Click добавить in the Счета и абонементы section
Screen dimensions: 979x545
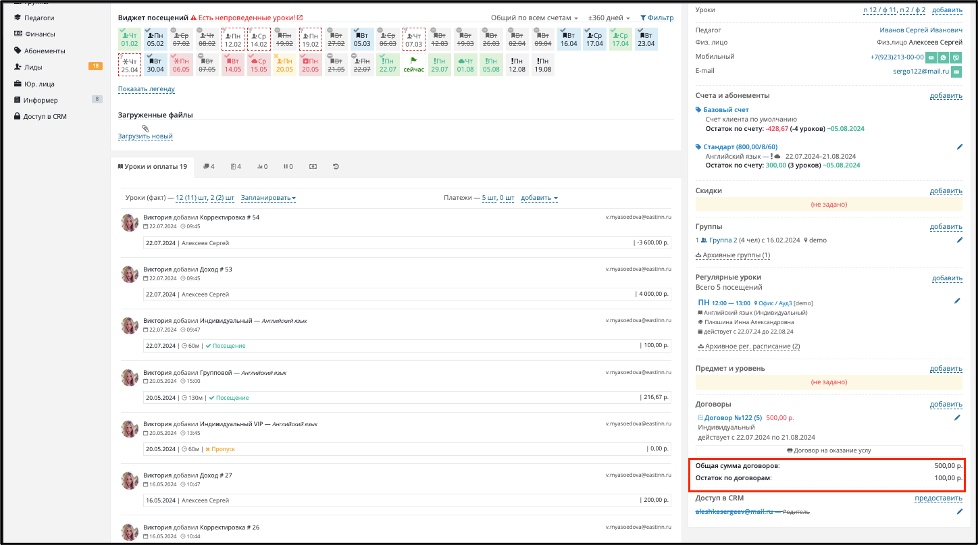pyautogui.click(x=946, y=96)
